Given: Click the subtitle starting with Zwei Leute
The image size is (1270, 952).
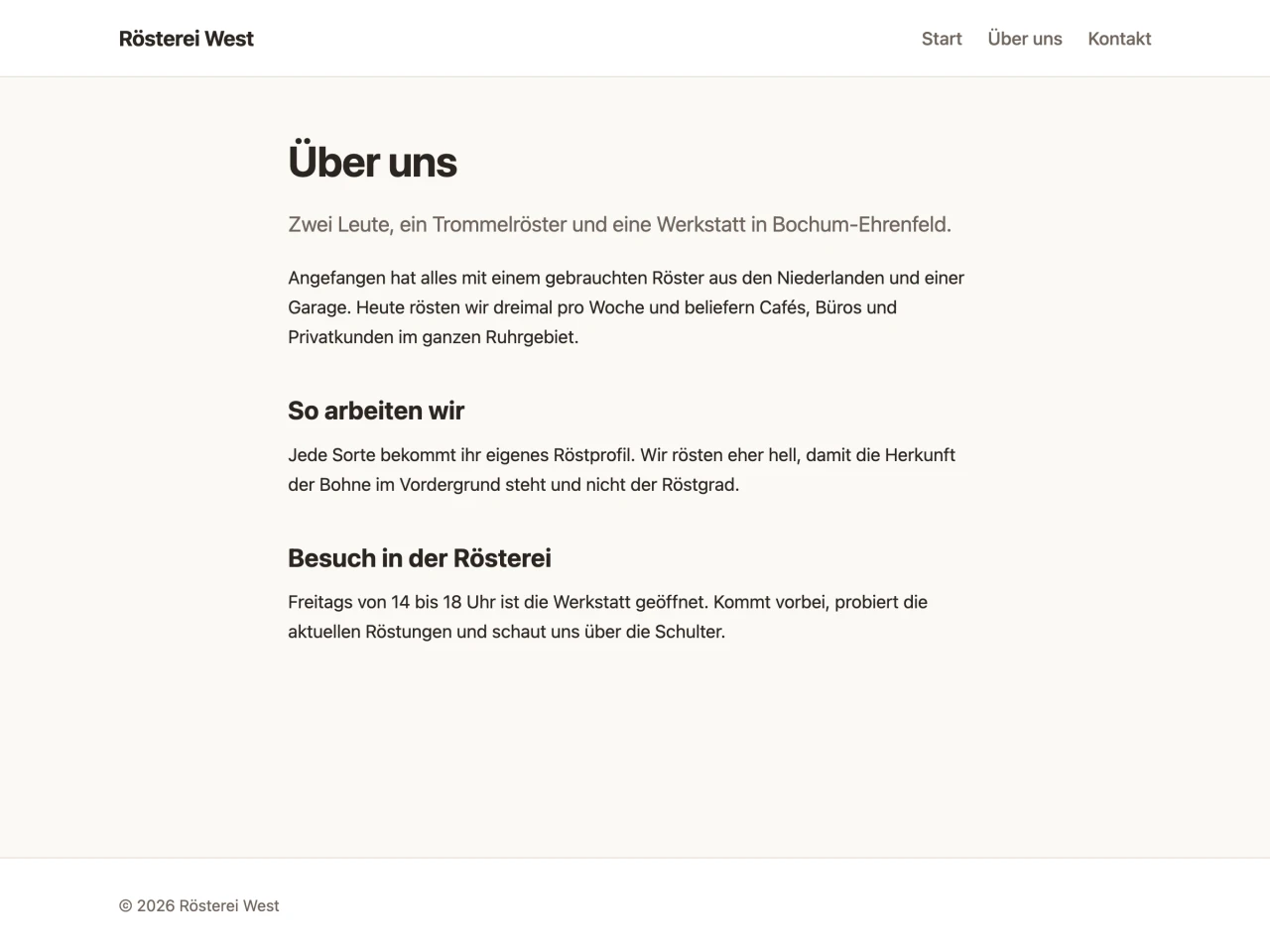Looking at the screenshot, I should click(x=619, y=224).
